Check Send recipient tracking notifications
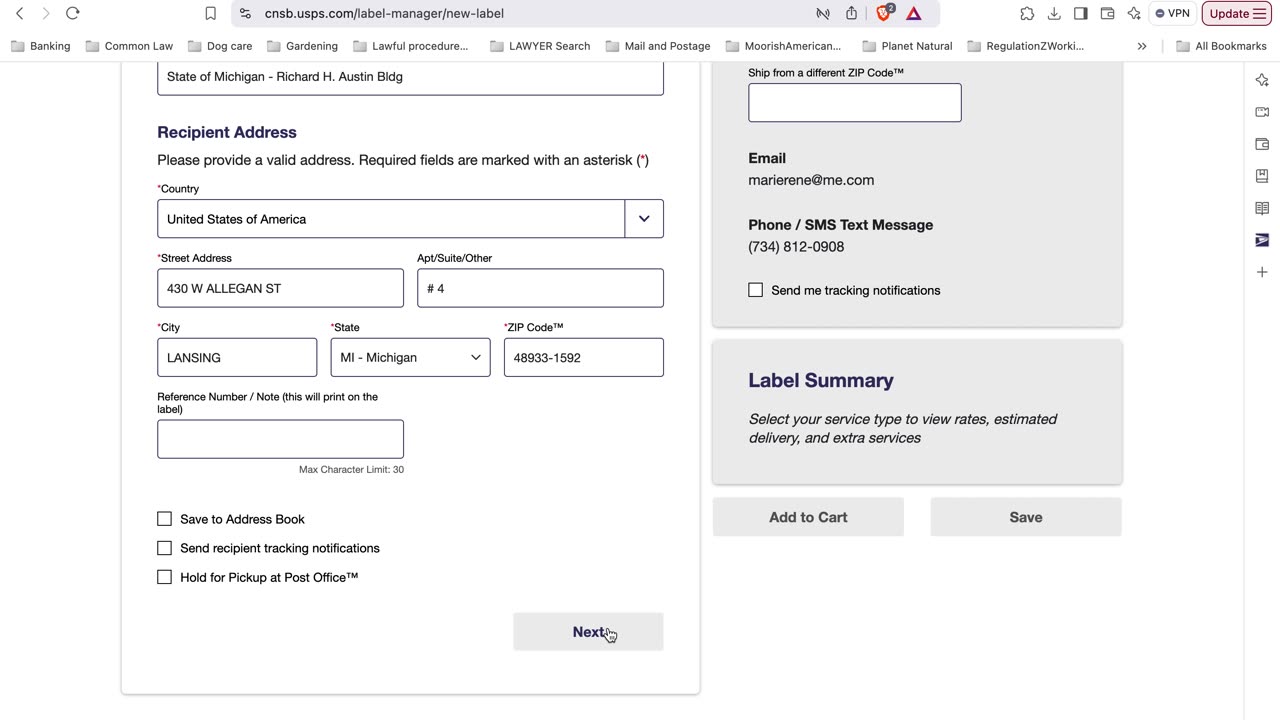Image resolution: width=1280 pixels, height=720 pixels. [x=165, y=548]
